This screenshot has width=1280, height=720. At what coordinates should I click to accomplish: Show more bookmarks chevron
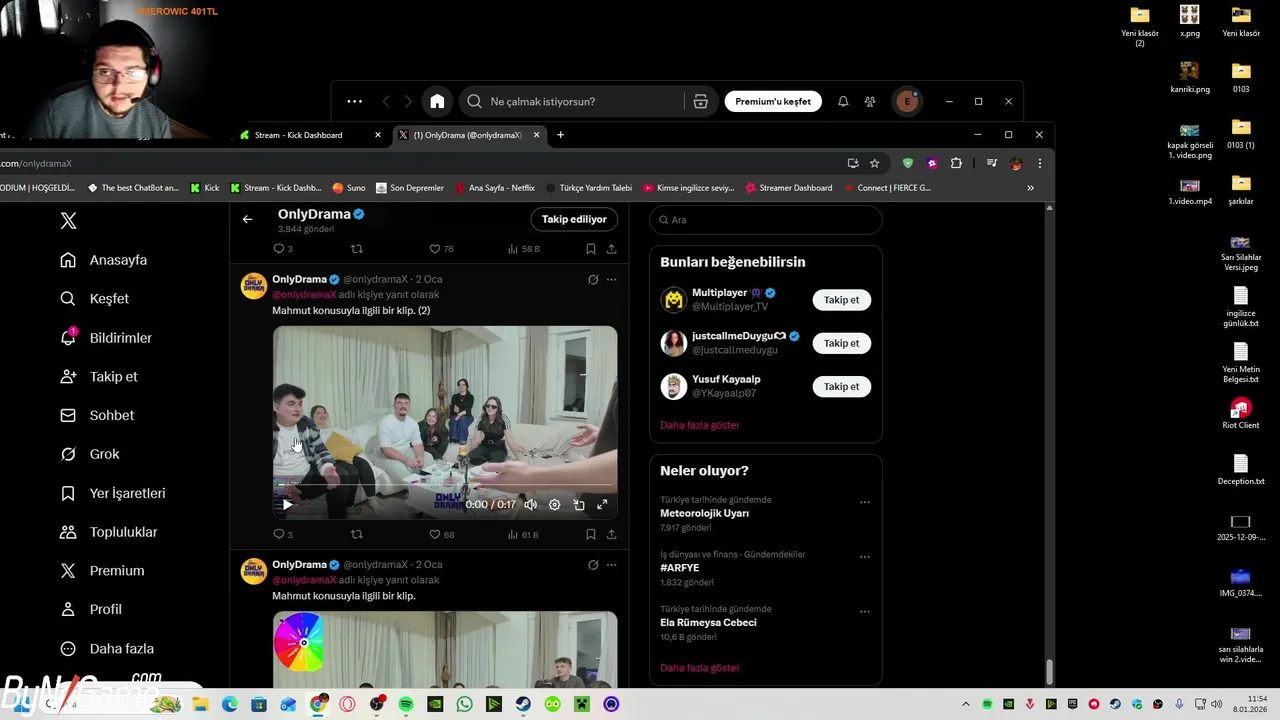point(1030,188)
